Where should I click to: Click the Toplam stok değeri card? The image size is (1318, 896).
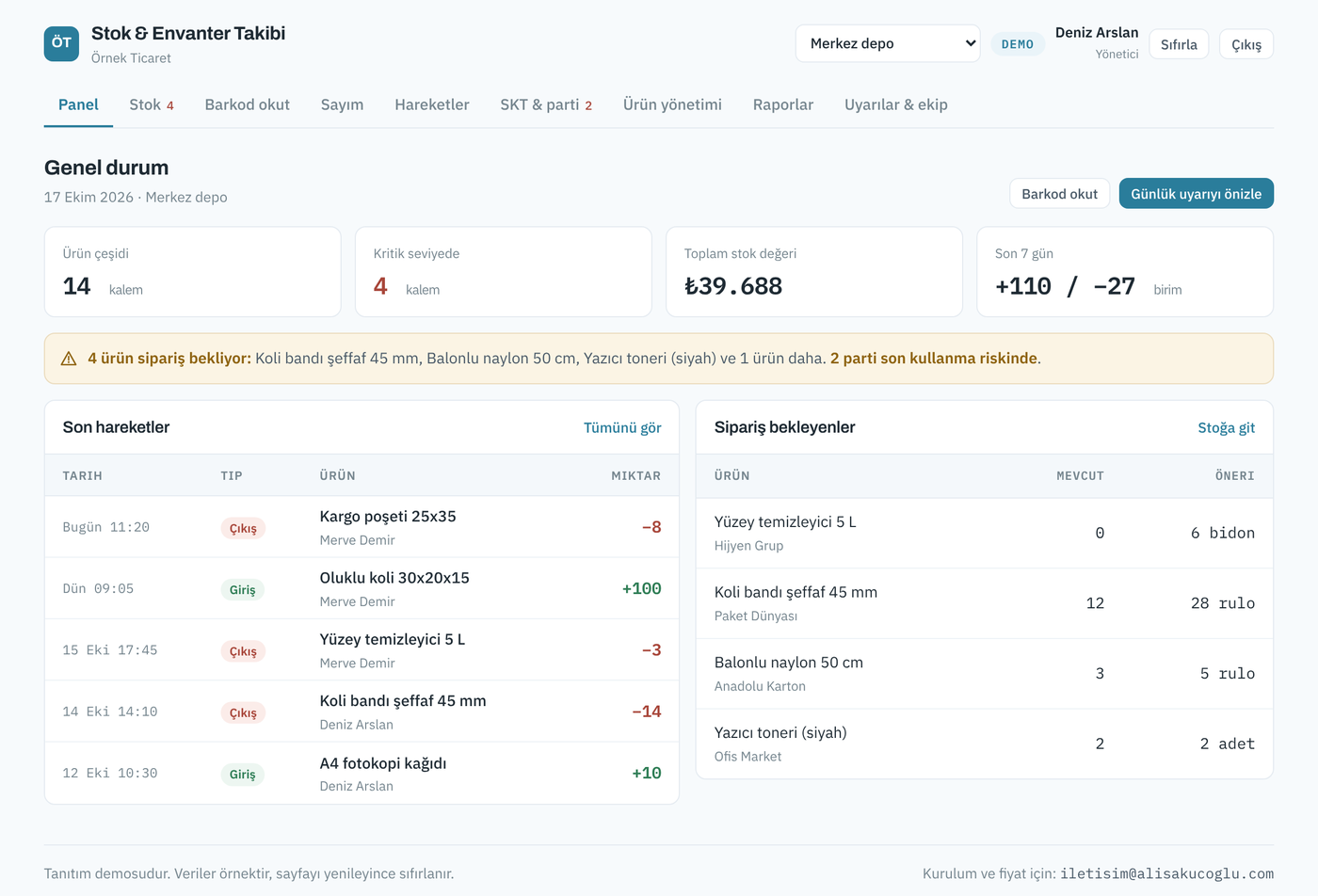click(814, 272)
